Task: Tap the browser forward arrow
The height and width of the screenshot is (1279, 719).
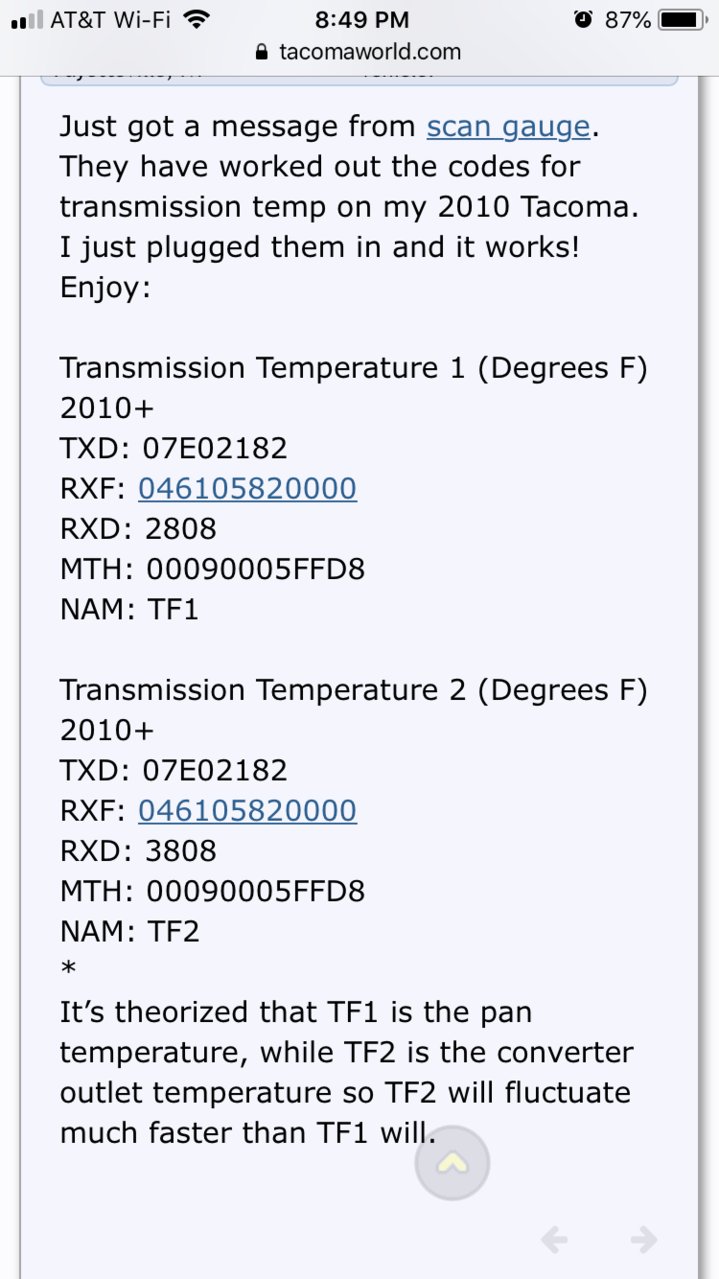Action: (x=643, y=1240)
